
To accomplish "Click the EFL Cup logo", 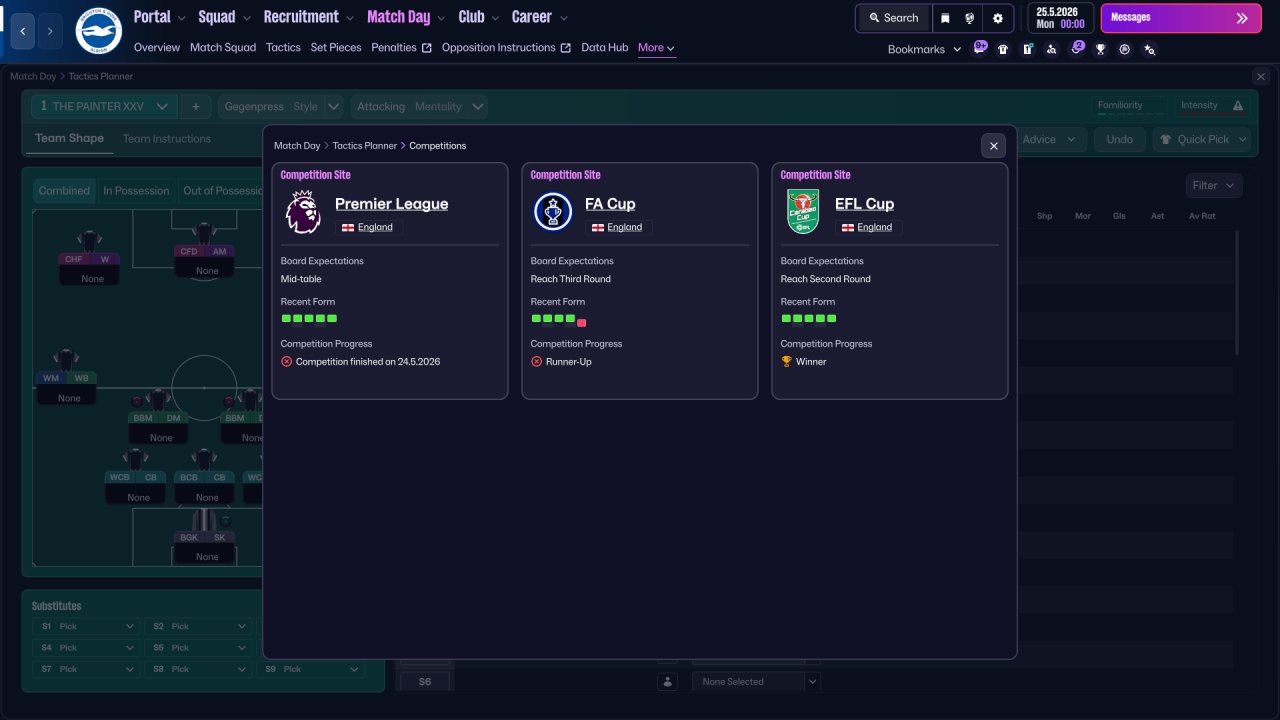I will tap(803, 212).
